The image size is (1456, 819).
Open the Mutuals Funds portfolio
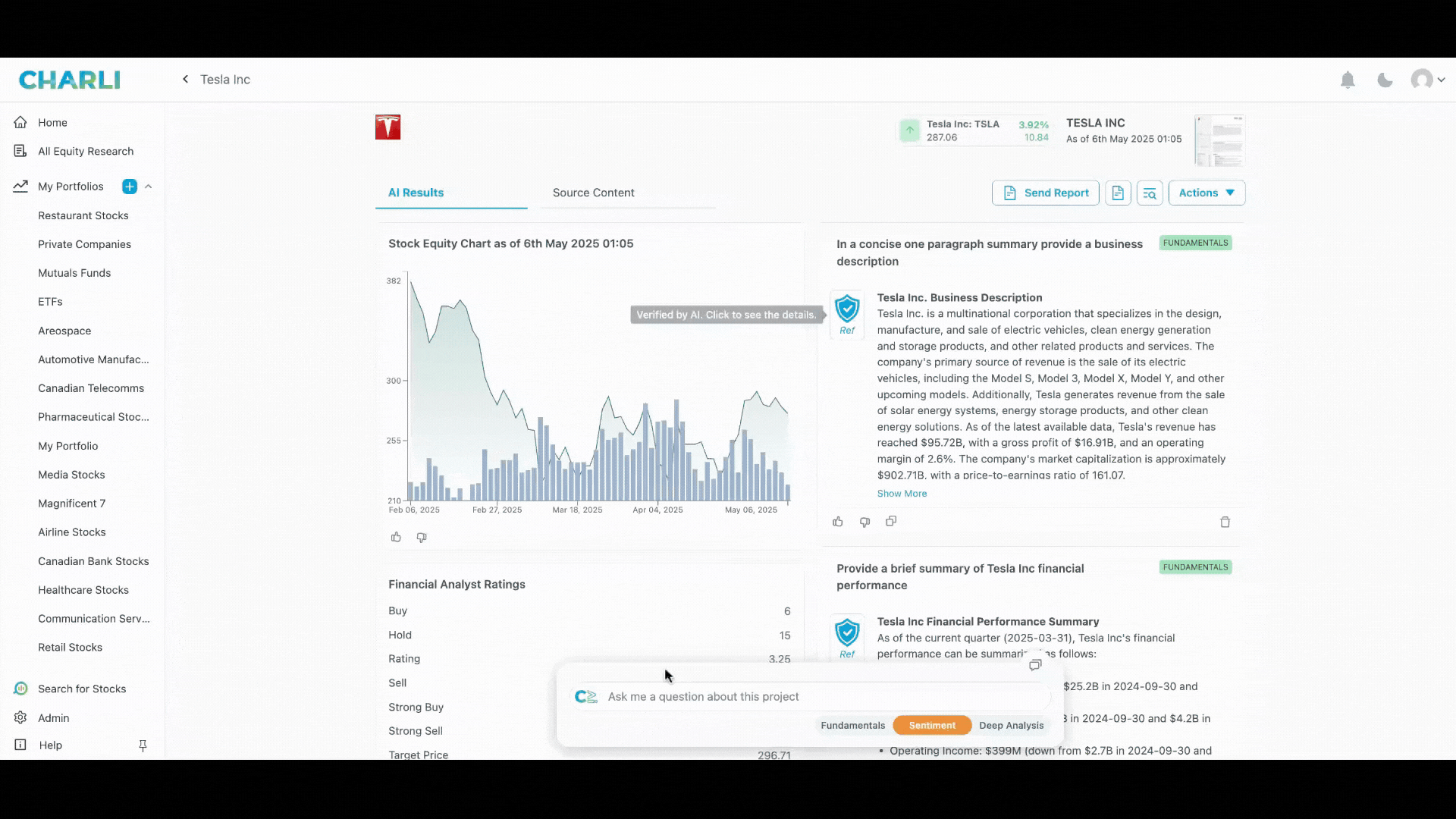pyautogui.click(x=74, y=273)
